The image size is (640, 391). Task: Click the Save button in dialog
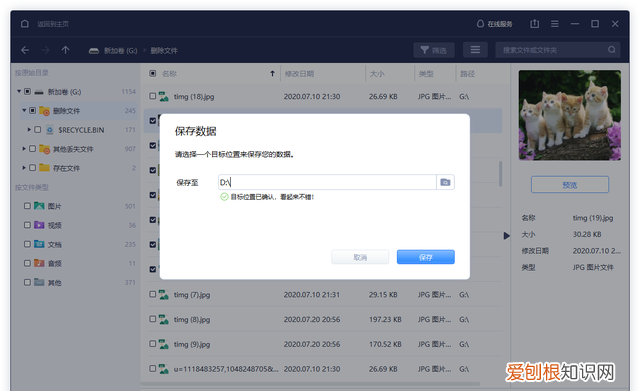coord(426,257)
